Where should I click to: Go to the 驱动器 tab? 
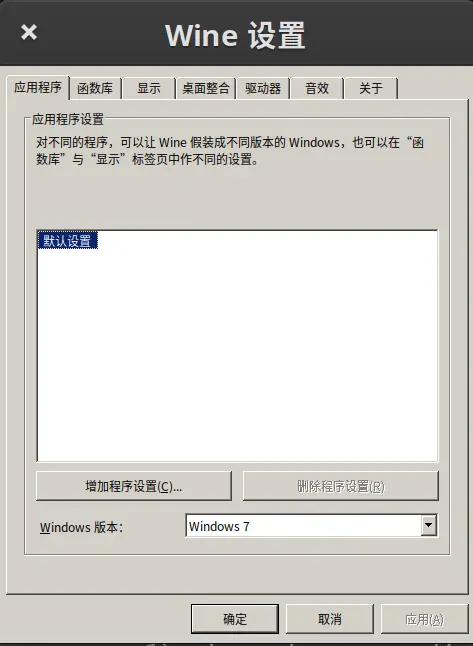(263, 88)
